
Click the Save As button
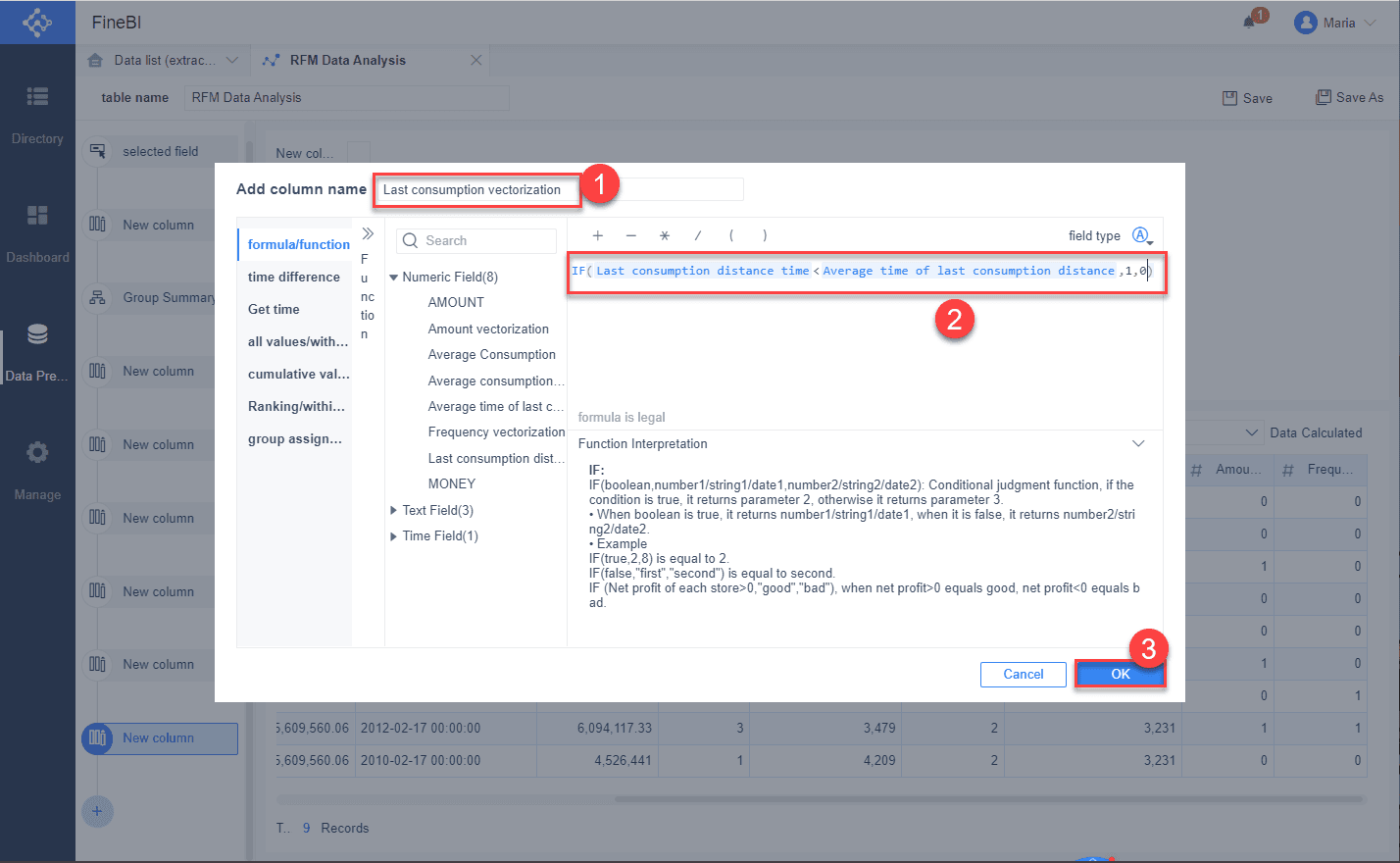tap(1349, 97)
